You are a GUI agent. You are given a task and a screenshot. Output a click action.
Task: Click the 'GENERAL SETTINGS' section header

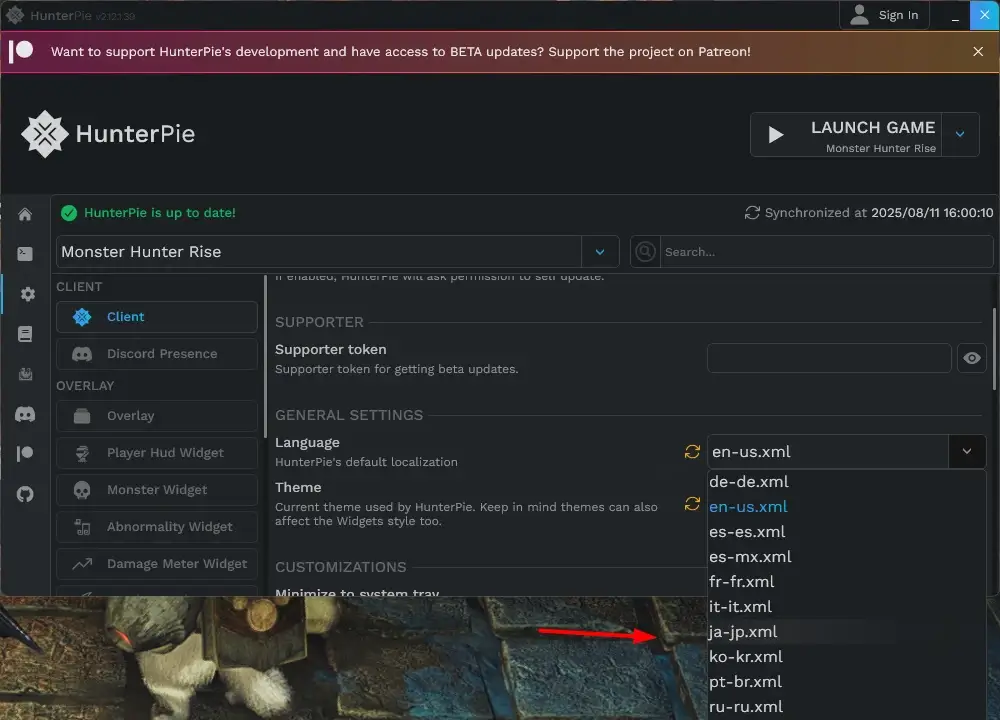tap(349, 415)
